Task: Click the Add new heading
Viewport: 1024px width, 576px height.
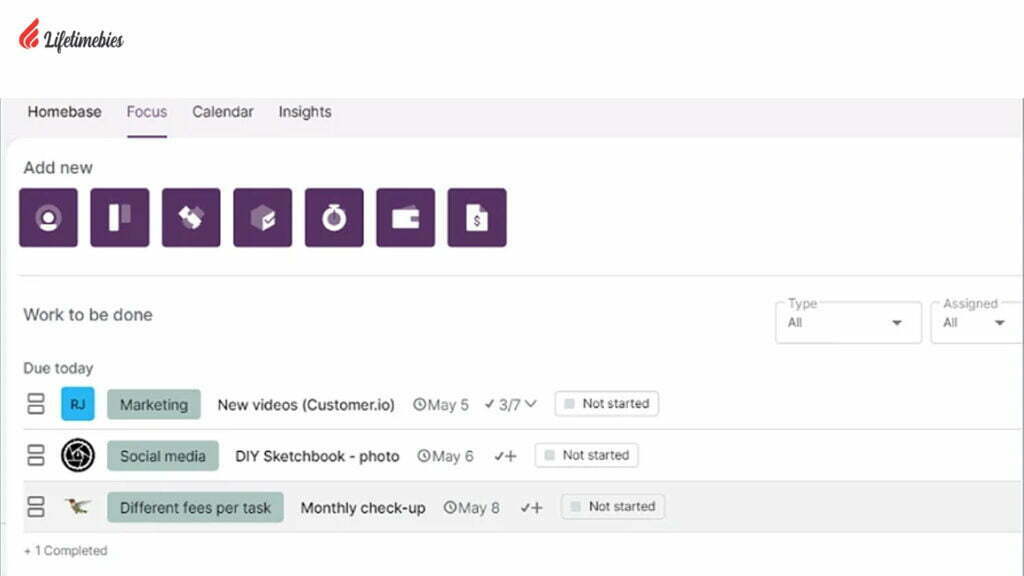Action: click(58, 168)
